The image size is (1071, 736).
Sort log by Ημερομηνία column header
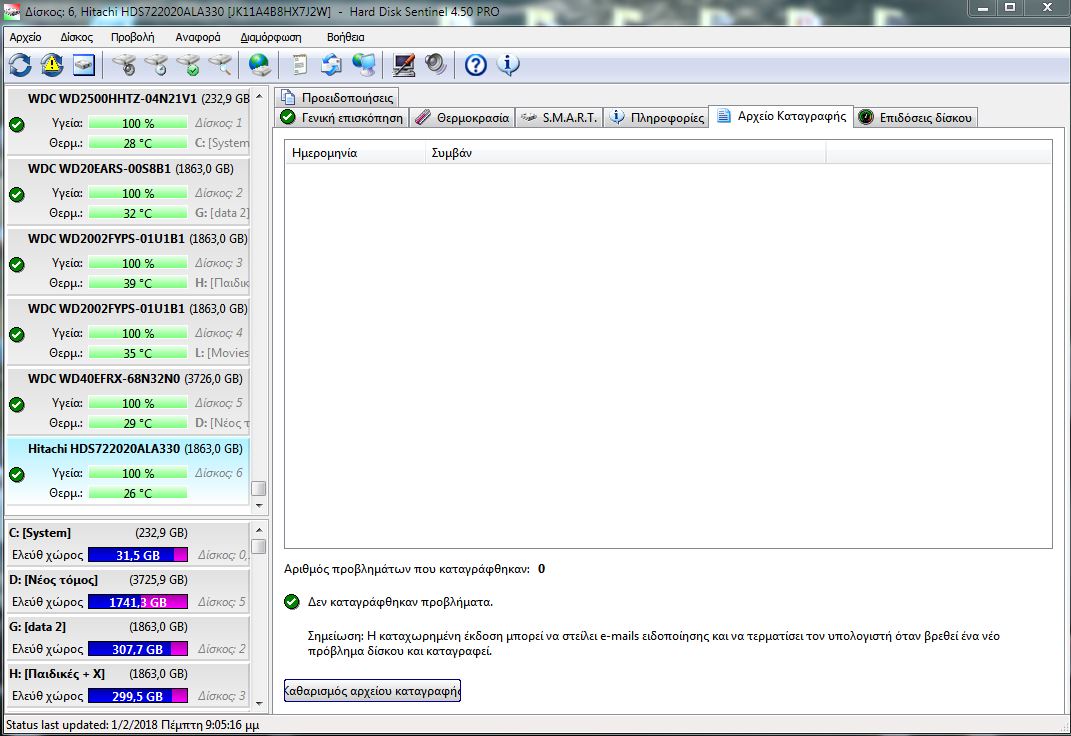(354, 153)
